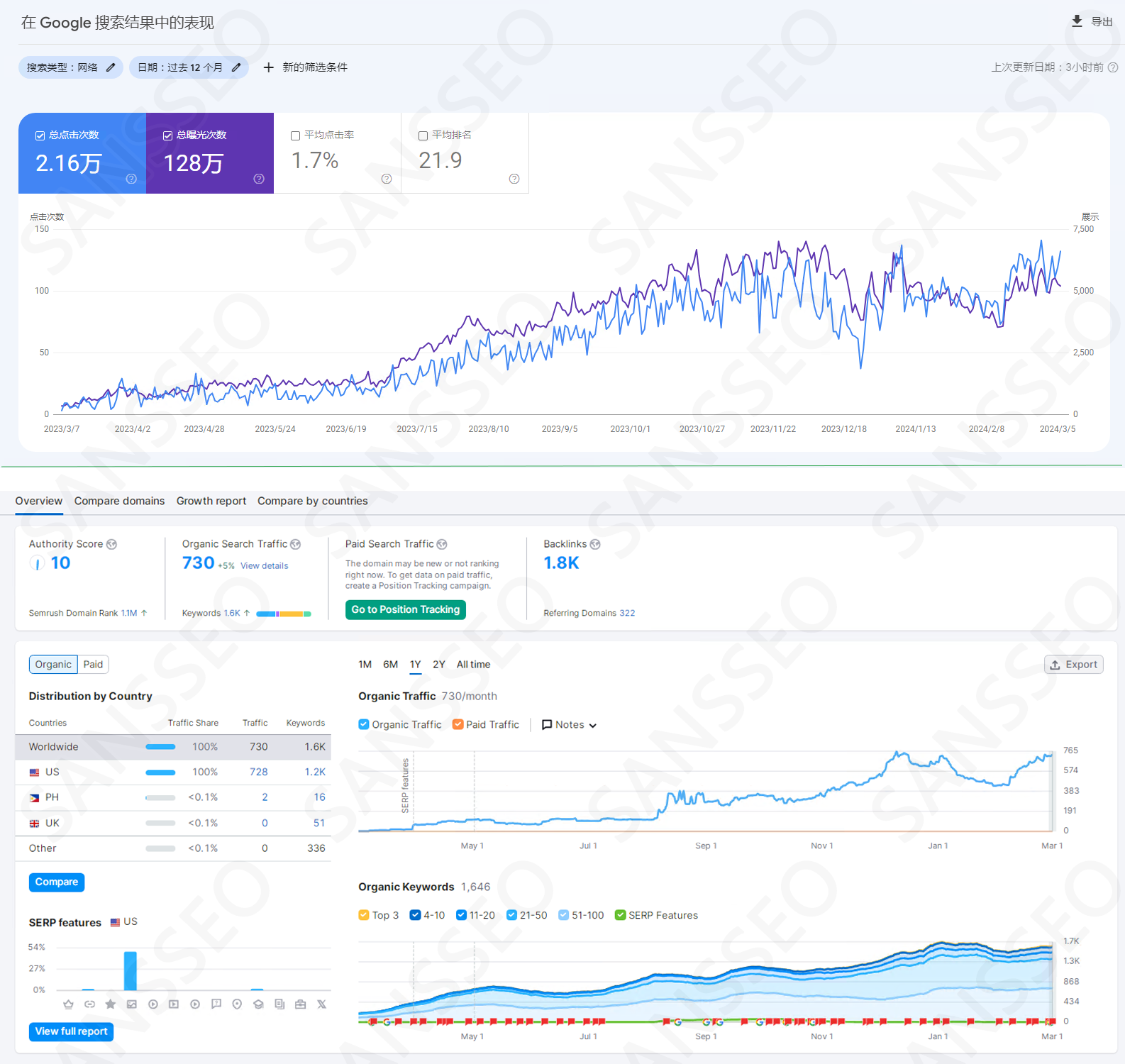
Task: Click Go to Position Tracking button
Action: tap(405, 609)
